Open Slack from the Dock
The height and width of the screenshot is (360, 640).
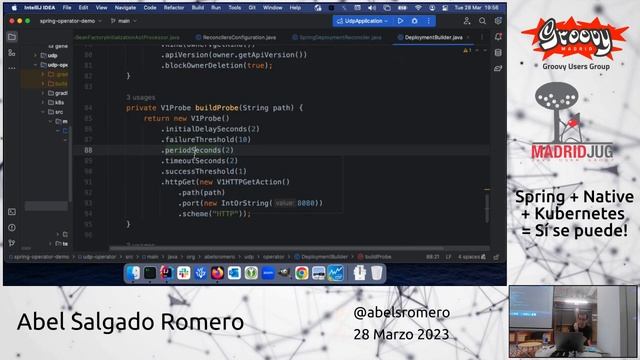pos(184,273)
